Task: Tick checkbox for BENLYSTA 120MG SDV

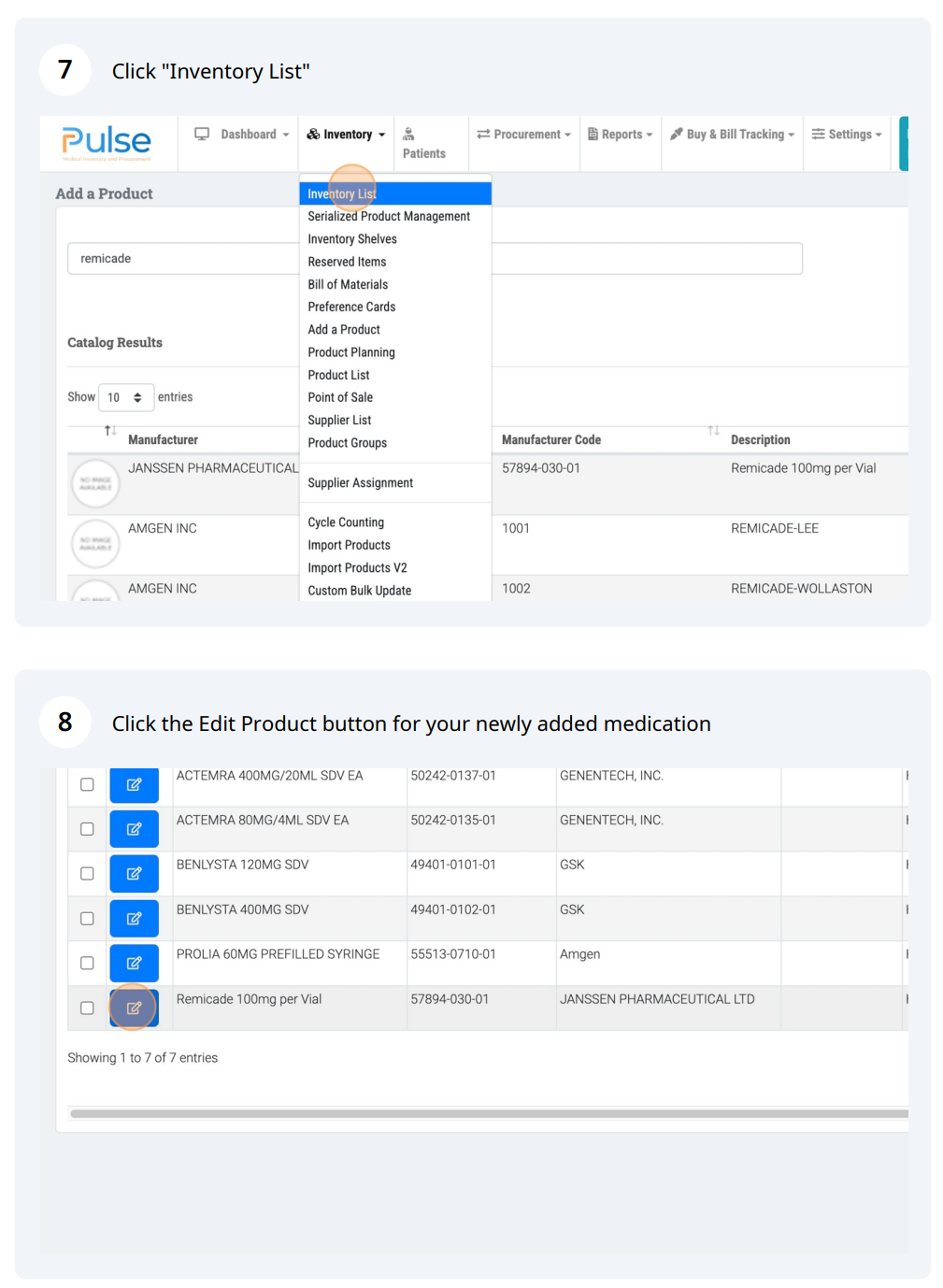Action: [87, 873]
